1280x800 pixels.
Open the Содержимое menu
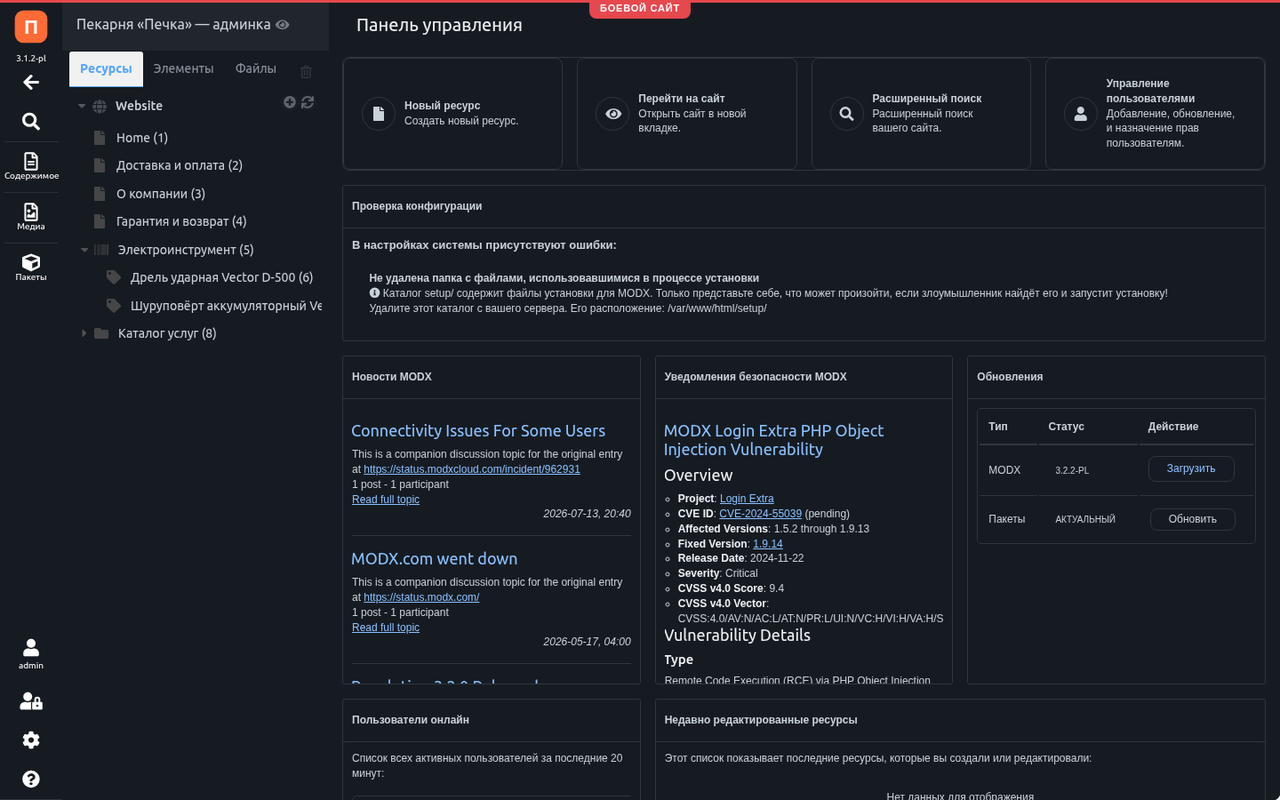(31, 166)
